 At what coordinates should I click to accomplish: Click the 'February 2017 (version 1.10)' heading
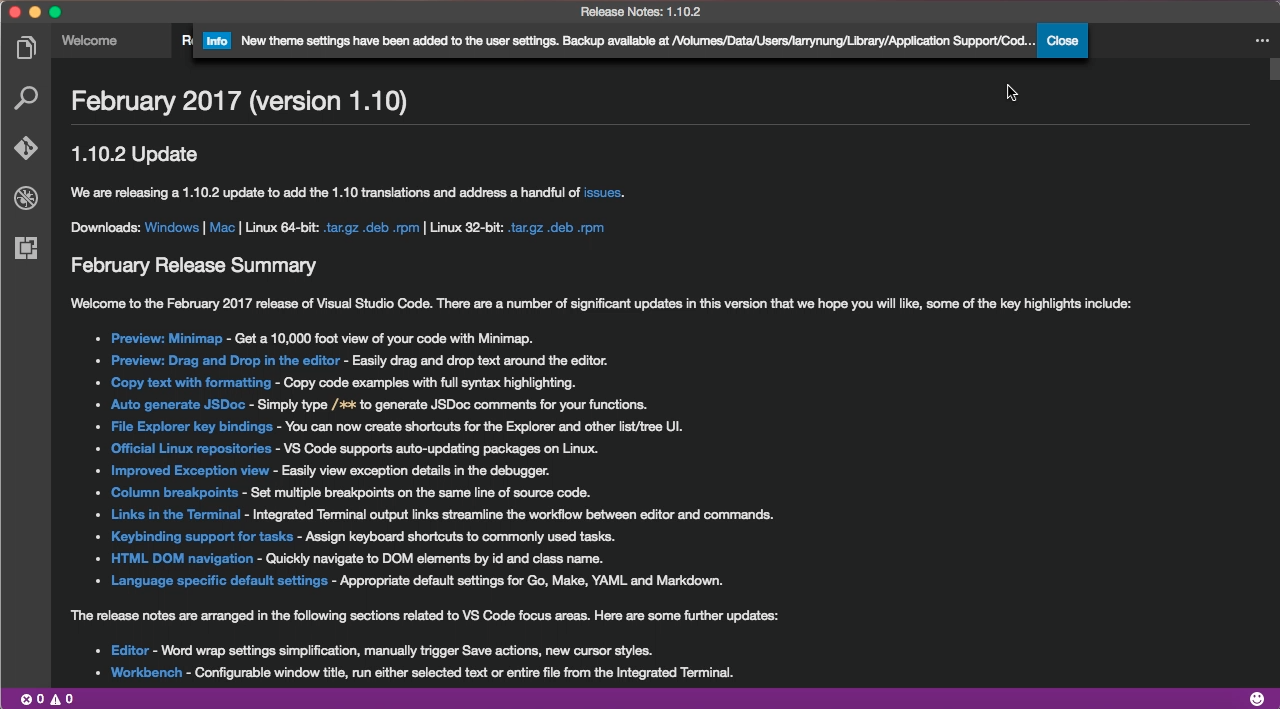(x=239, y=101)
